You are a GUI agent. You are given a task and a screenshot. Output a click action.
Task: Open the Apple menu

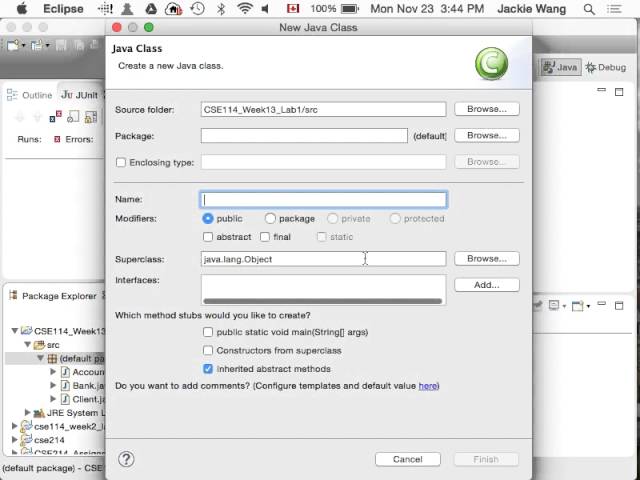[x=21, y=9]
